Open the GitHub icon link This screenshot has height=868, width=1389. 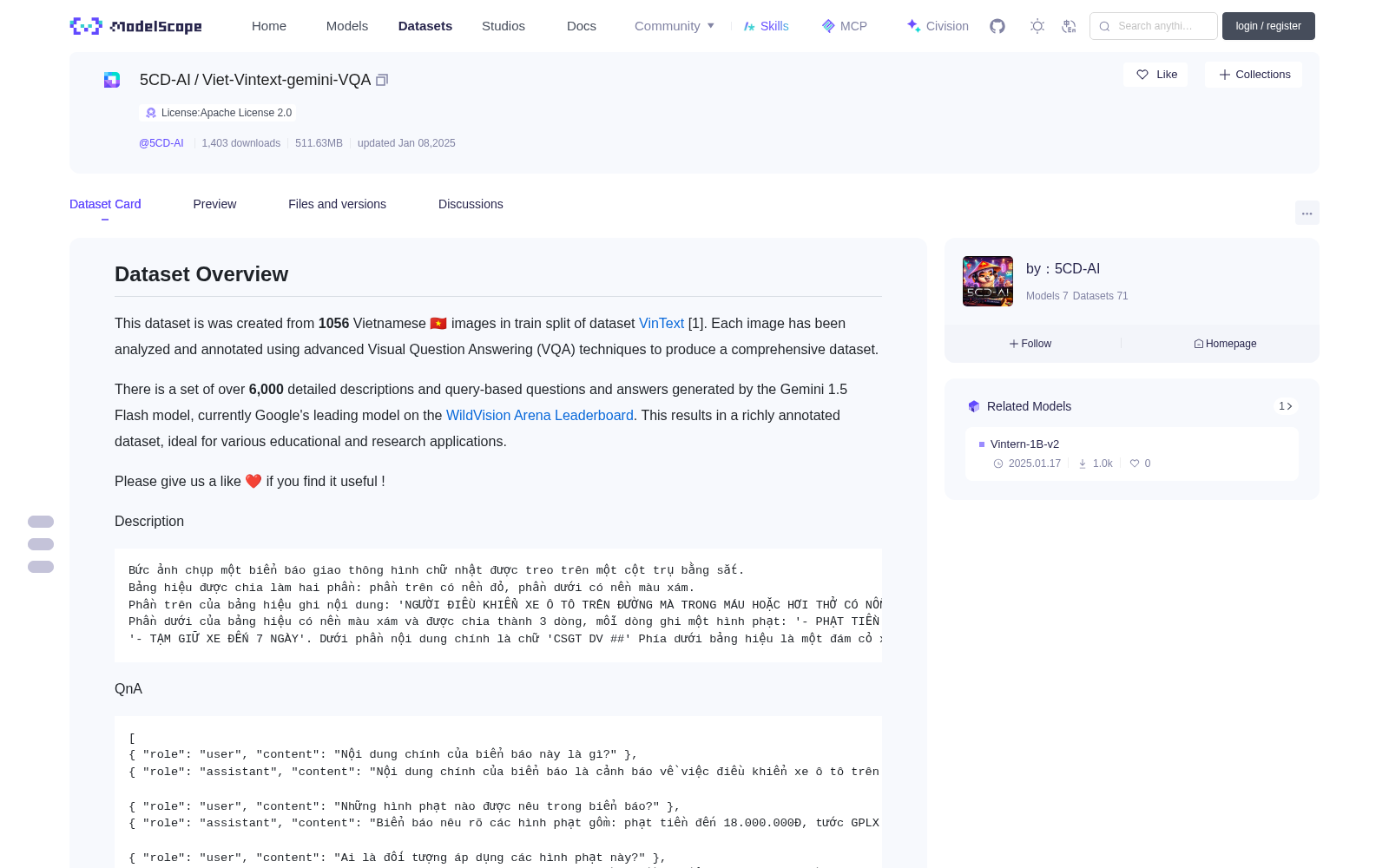(x=997, y=26)
